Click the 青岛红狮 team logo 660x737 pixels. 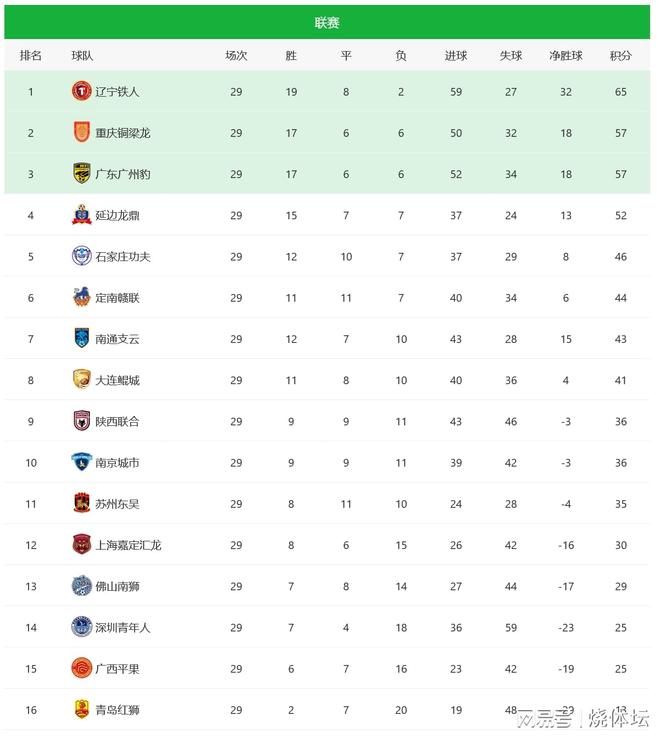pos(81,710)
